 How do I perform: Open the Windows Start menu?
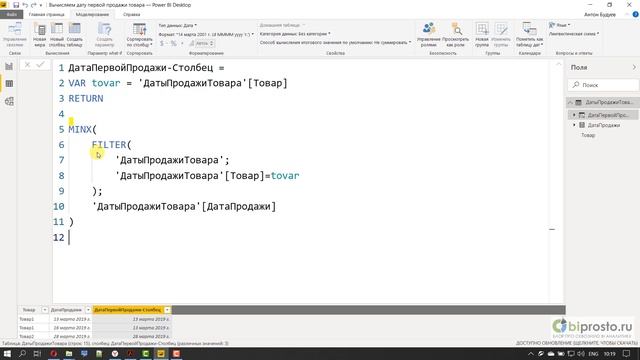7,353
